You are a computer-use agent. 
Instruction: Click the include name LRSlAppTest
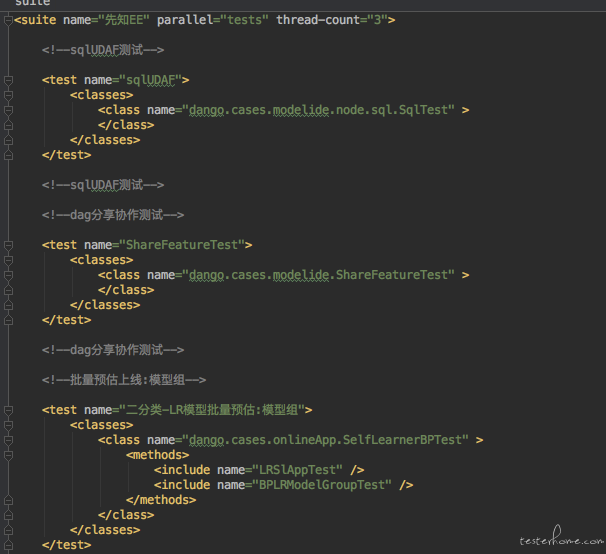tap(297, 470)
